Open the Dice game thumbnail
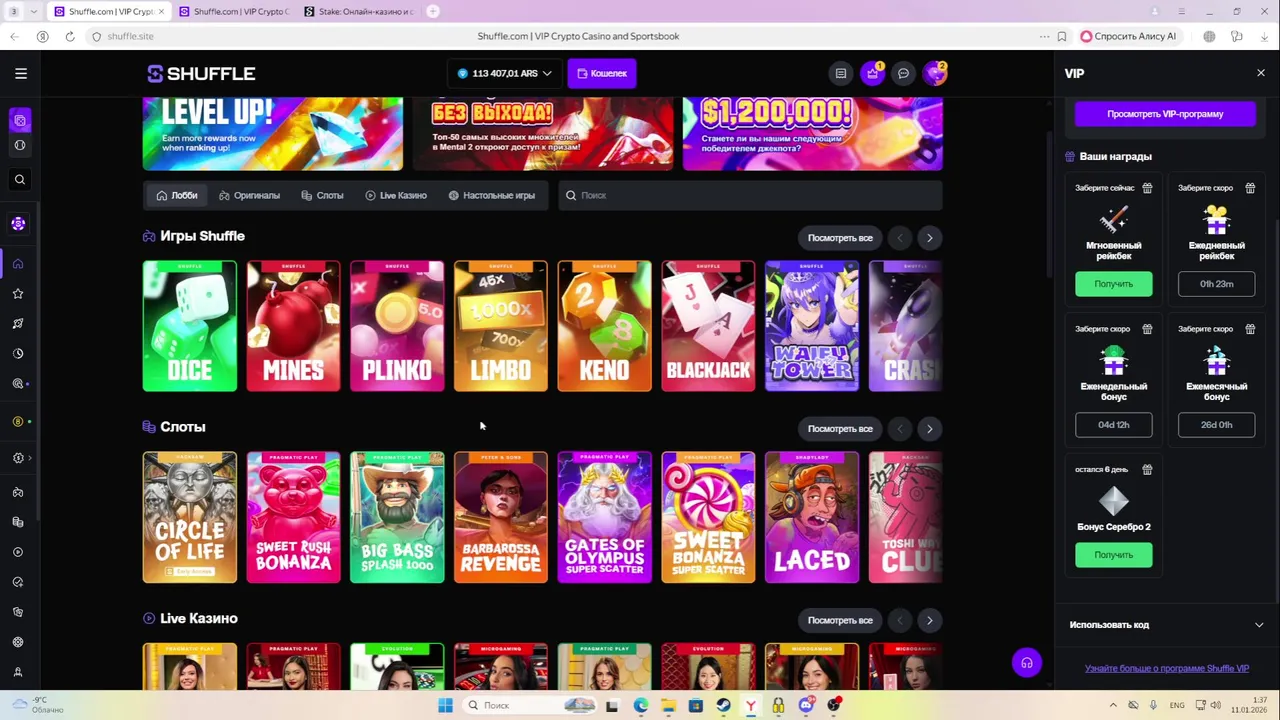The image size is (1280, 720). click(190, 326)
